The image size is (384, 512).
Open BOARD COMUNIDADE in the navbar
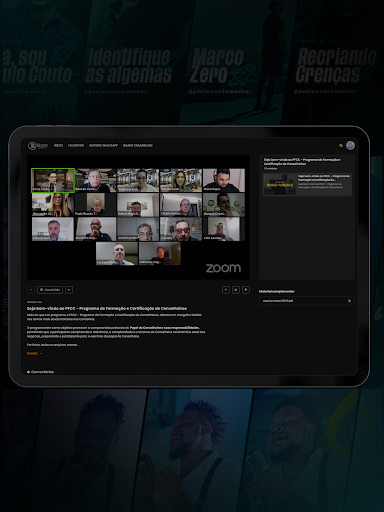pyautogui.click(x=138, y=146)
